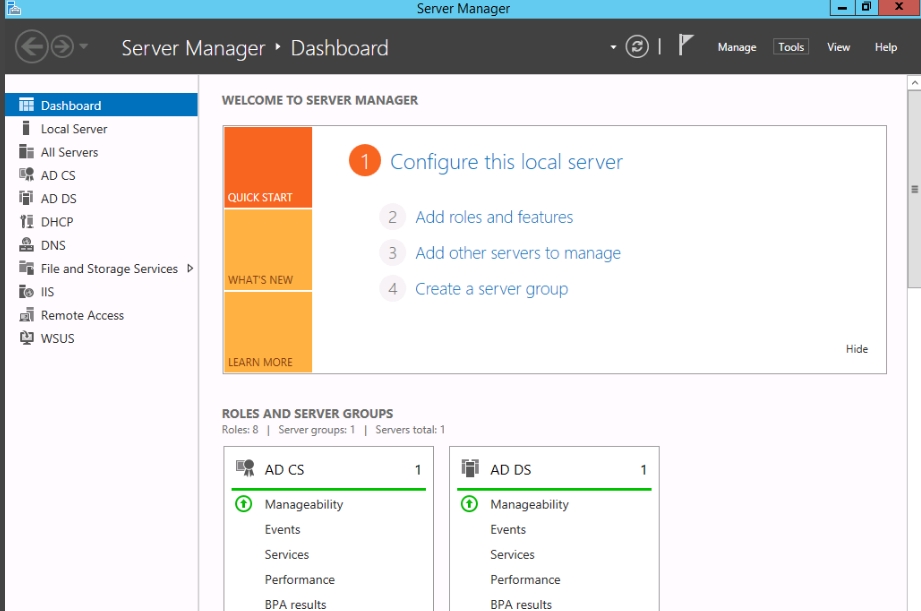
Task: Click AD DS Manageability green status icon
Action: 469,504
